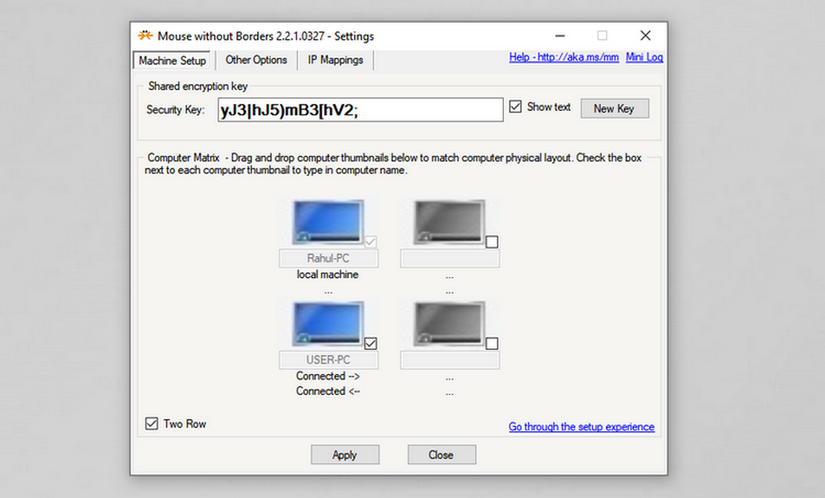Screen dimensions: 825x498
Task: Check the box beside the gray thumbnail right of Rahul-PC
Action: [492, 242]
